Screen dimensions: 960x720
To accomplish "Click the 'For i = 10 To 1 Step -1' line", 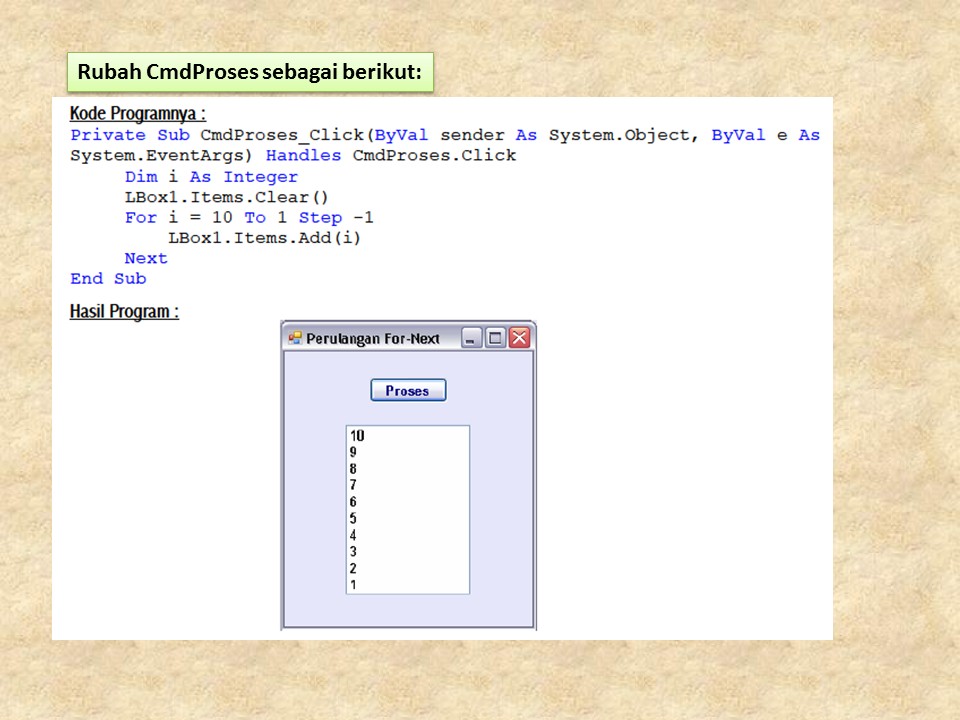I will (249, 217).
